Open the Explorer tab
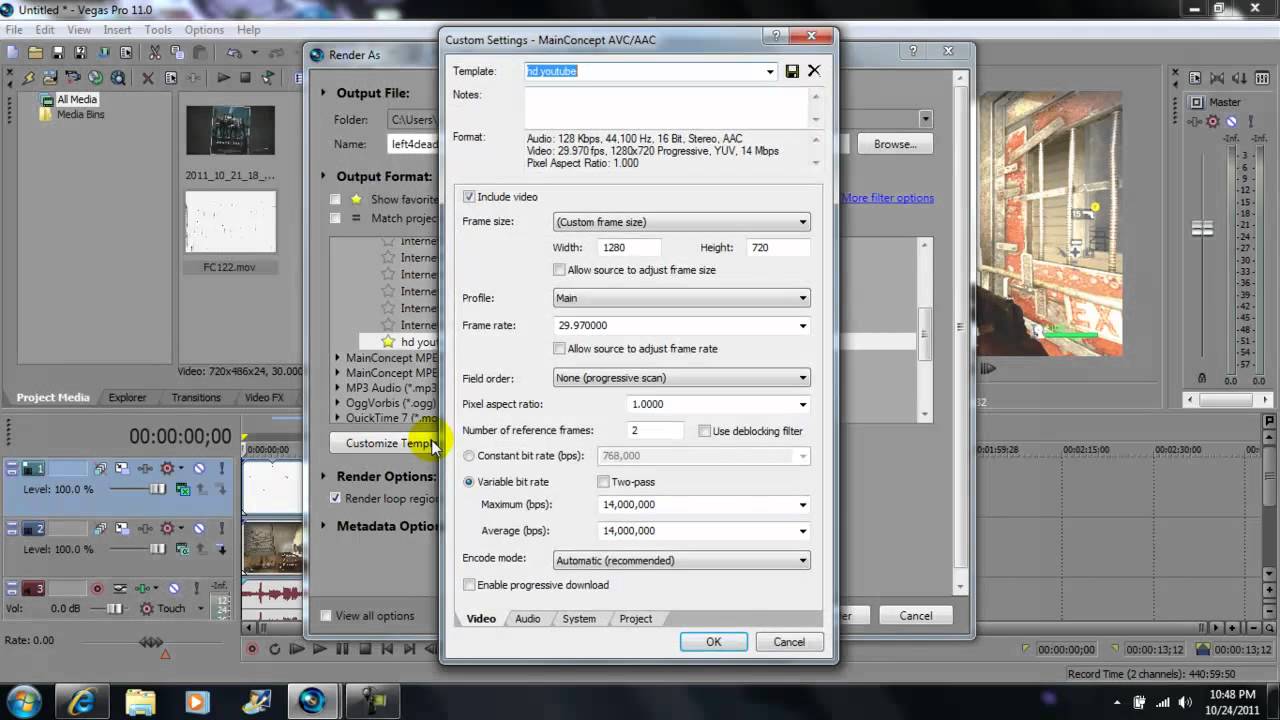 point(127,397)
